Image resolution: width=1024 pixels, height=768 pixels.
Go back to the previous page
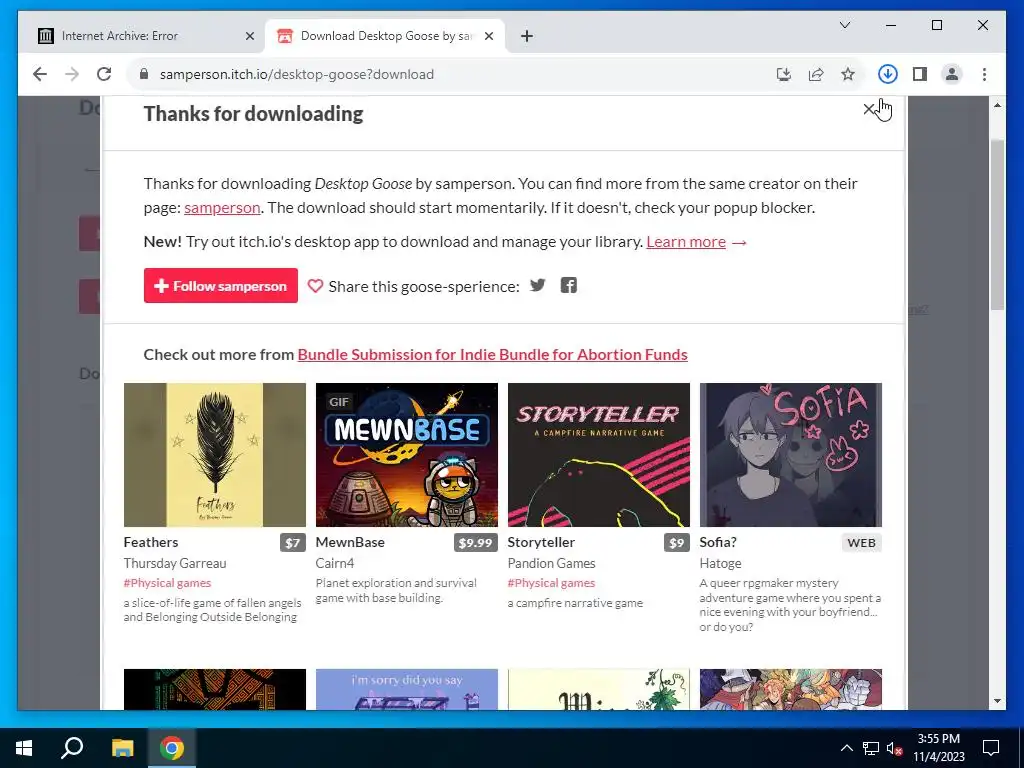40,74
